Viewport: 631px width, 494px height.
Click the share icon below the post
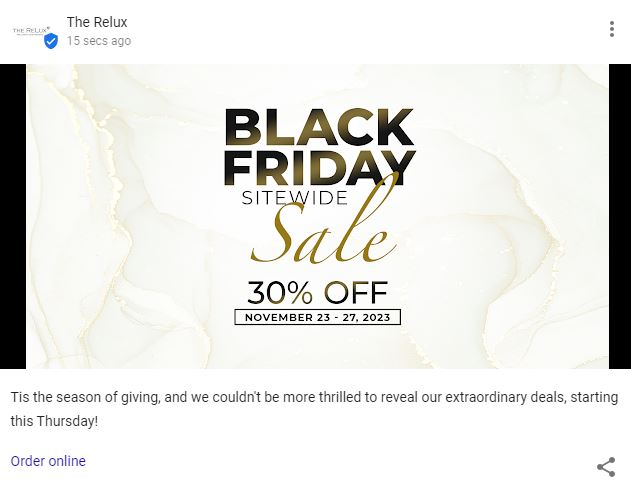606,467
